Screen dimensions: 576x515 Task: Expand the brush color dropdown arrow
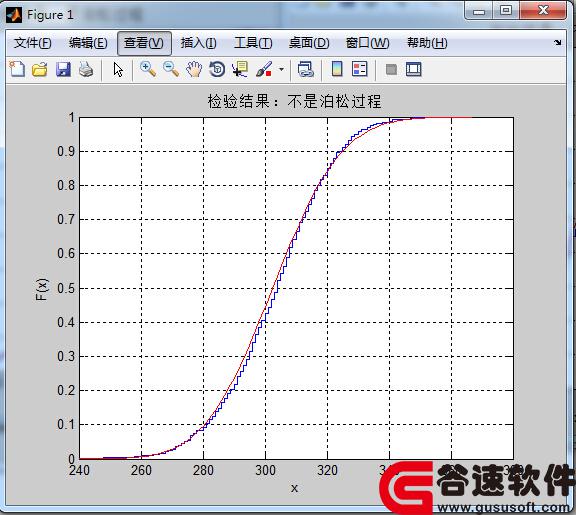281,69
